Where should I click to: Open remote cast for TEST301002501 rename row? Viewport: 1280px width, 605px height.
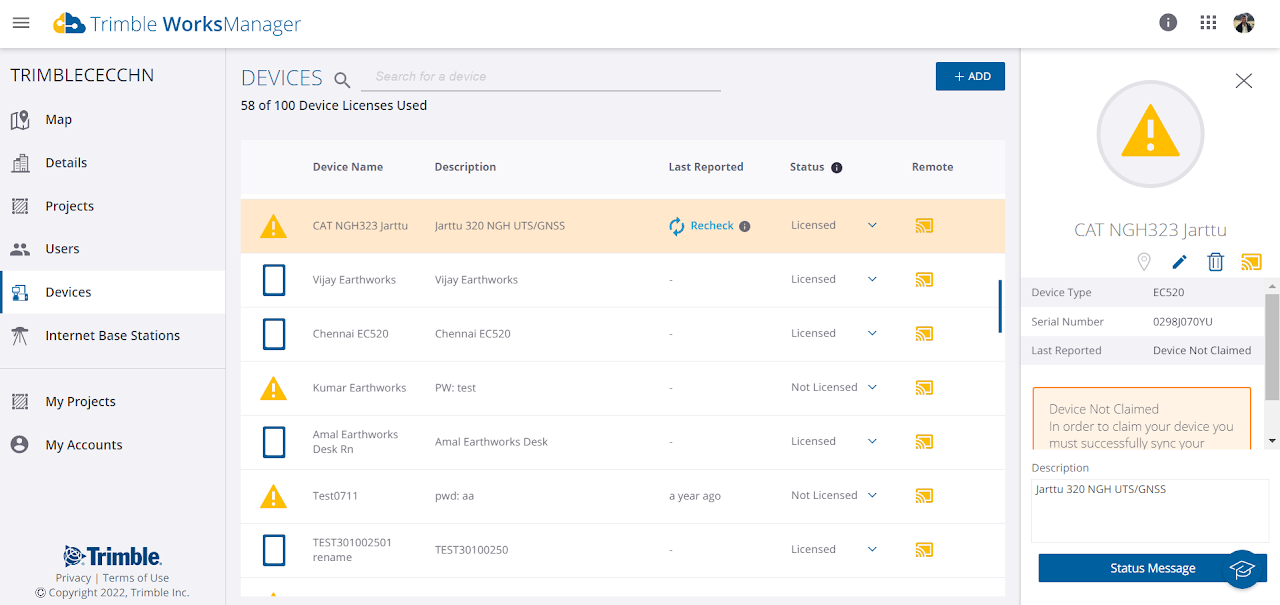coord(925,550)
